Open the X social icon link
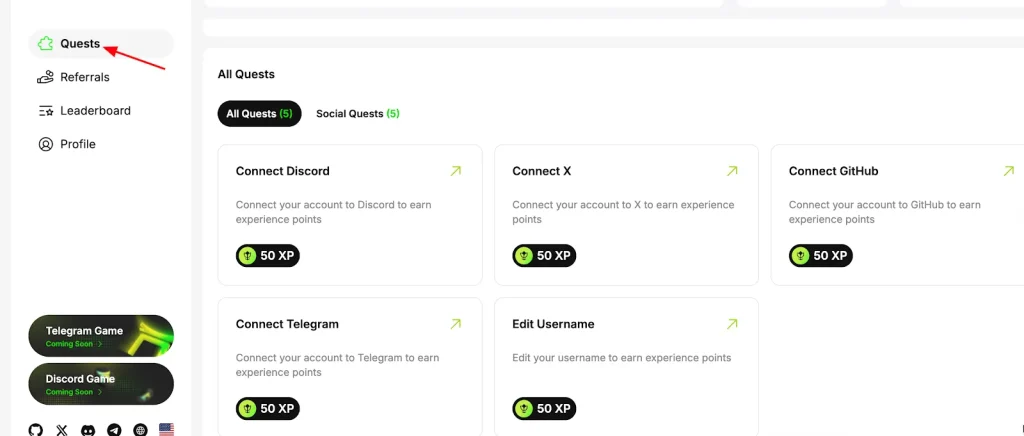This screenshot has width=1024, height=436. tap(62, 430)
